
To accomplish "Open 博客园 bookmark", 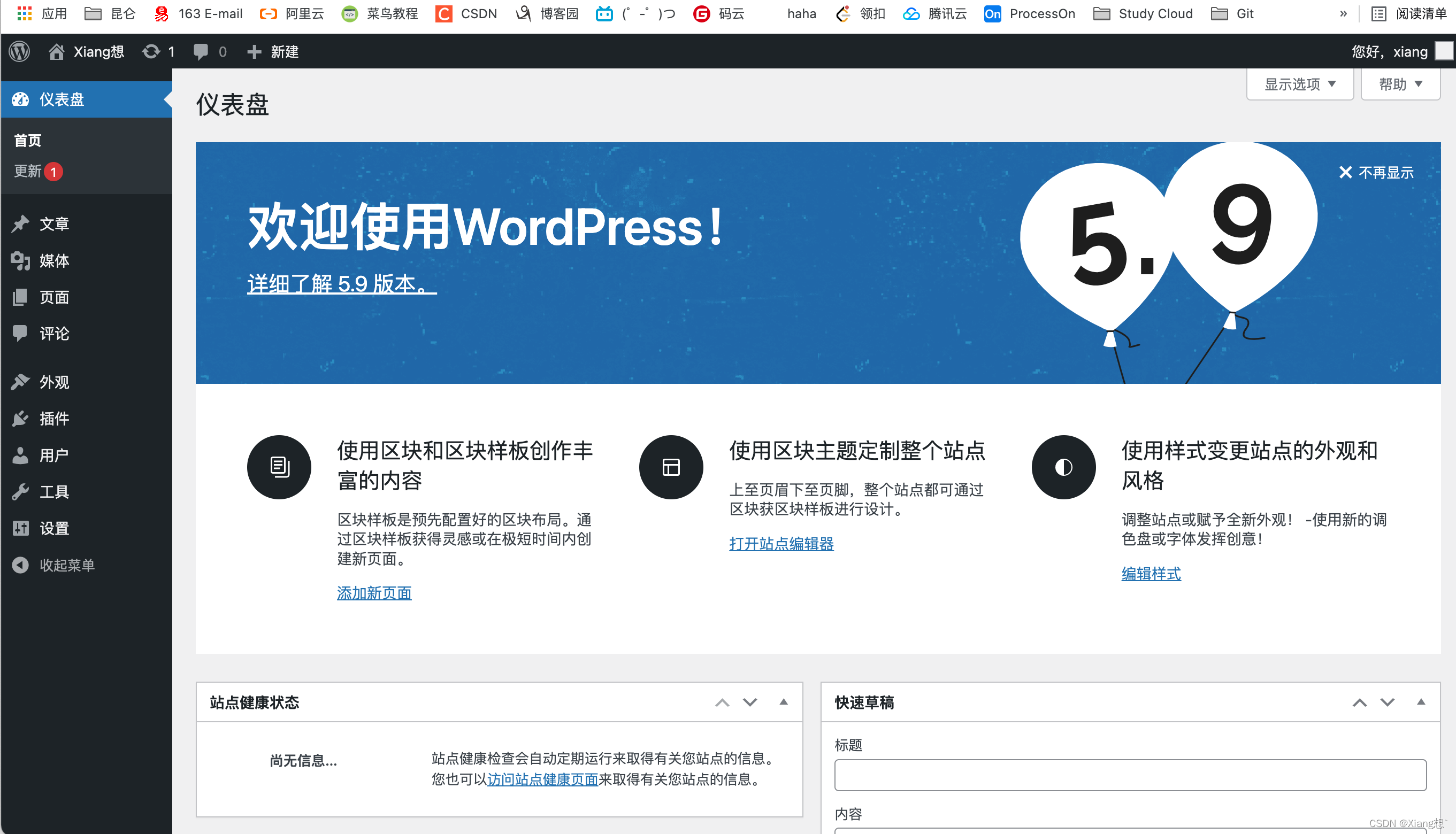I will [x=547, y=13].
